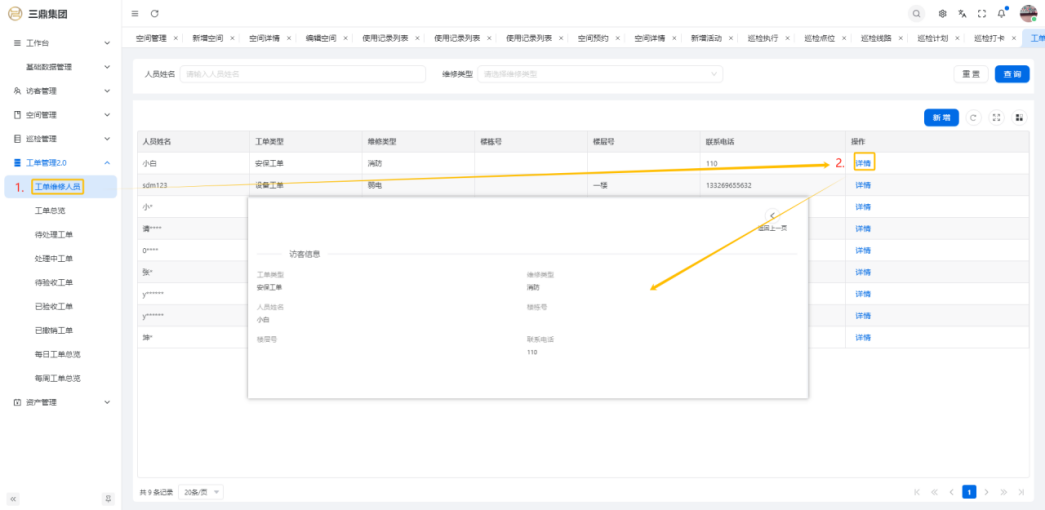Screen dimensions: 1045x510
Task: Open column settings grid icon above table
Action: coord(1019,118)
